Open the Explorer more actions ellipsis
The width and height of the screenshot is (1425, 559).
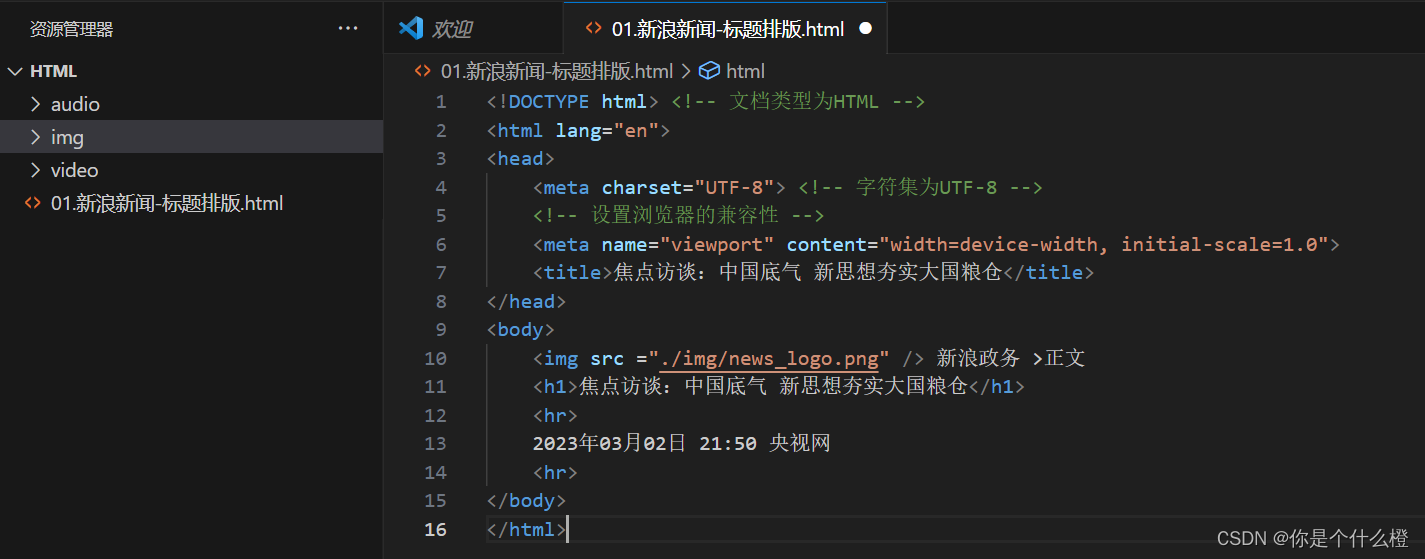pyautogui.click(x=348, y=29)
